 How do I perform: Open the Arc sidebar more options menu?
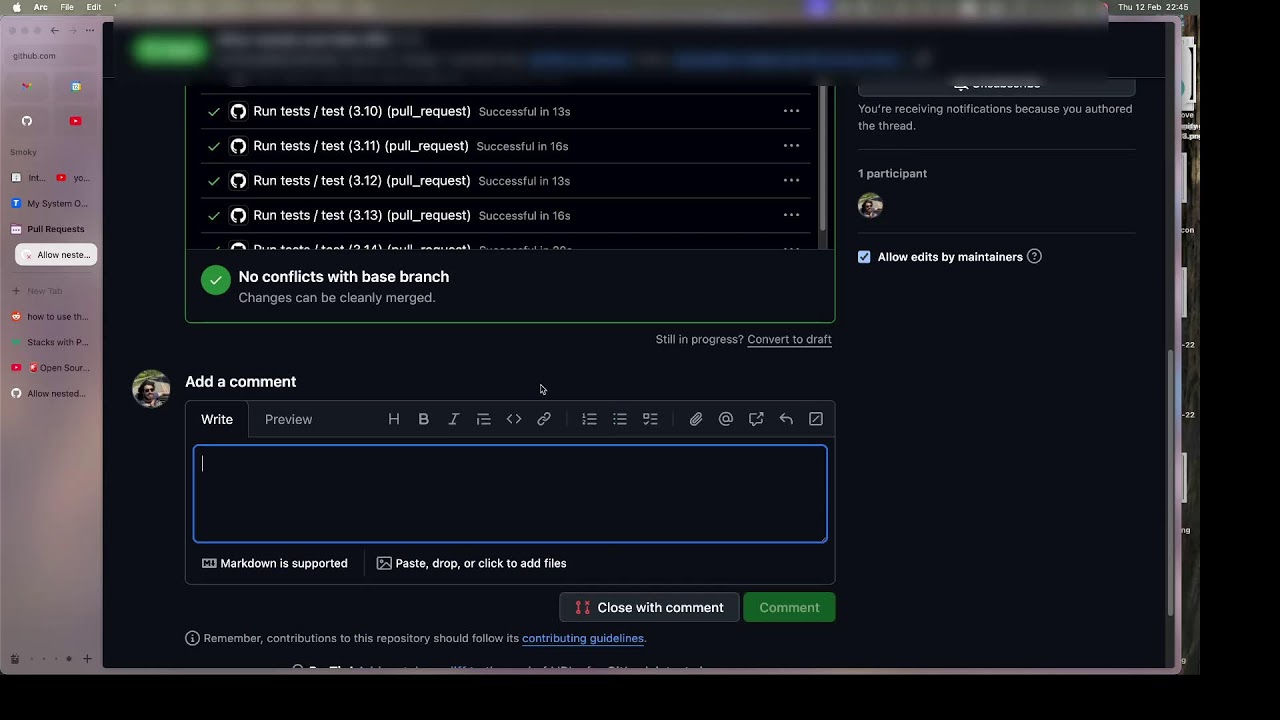pos(89,30)
